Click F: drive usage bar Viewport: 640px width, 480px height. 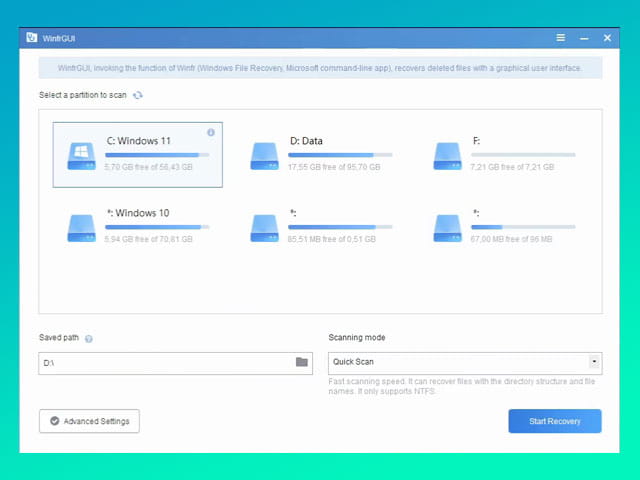[523, 155]
